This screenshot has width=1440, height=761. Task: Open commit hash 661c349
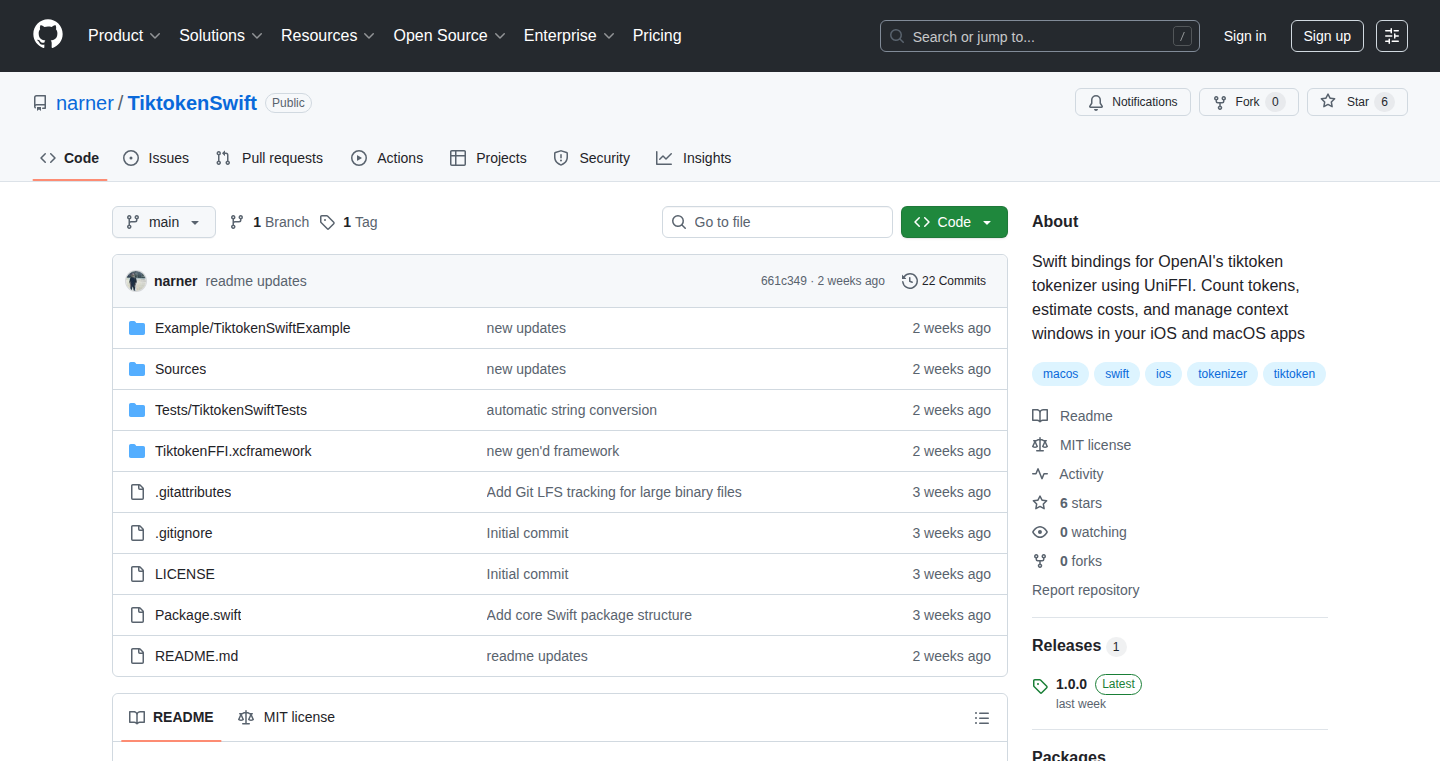pyautogui.click(x=784, y=281)
